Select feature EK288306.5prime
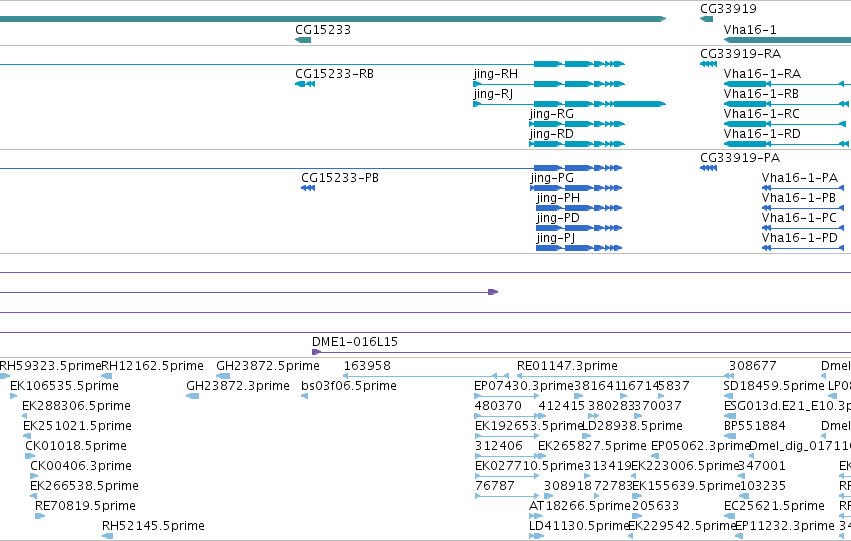The image size is (851, 541). [x=77, y=406]
